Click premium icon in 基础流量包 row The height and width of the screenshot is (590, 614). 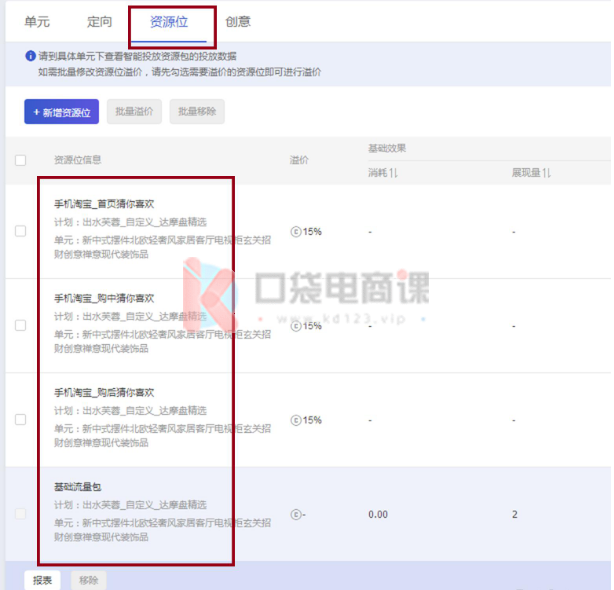pos(296,514)
